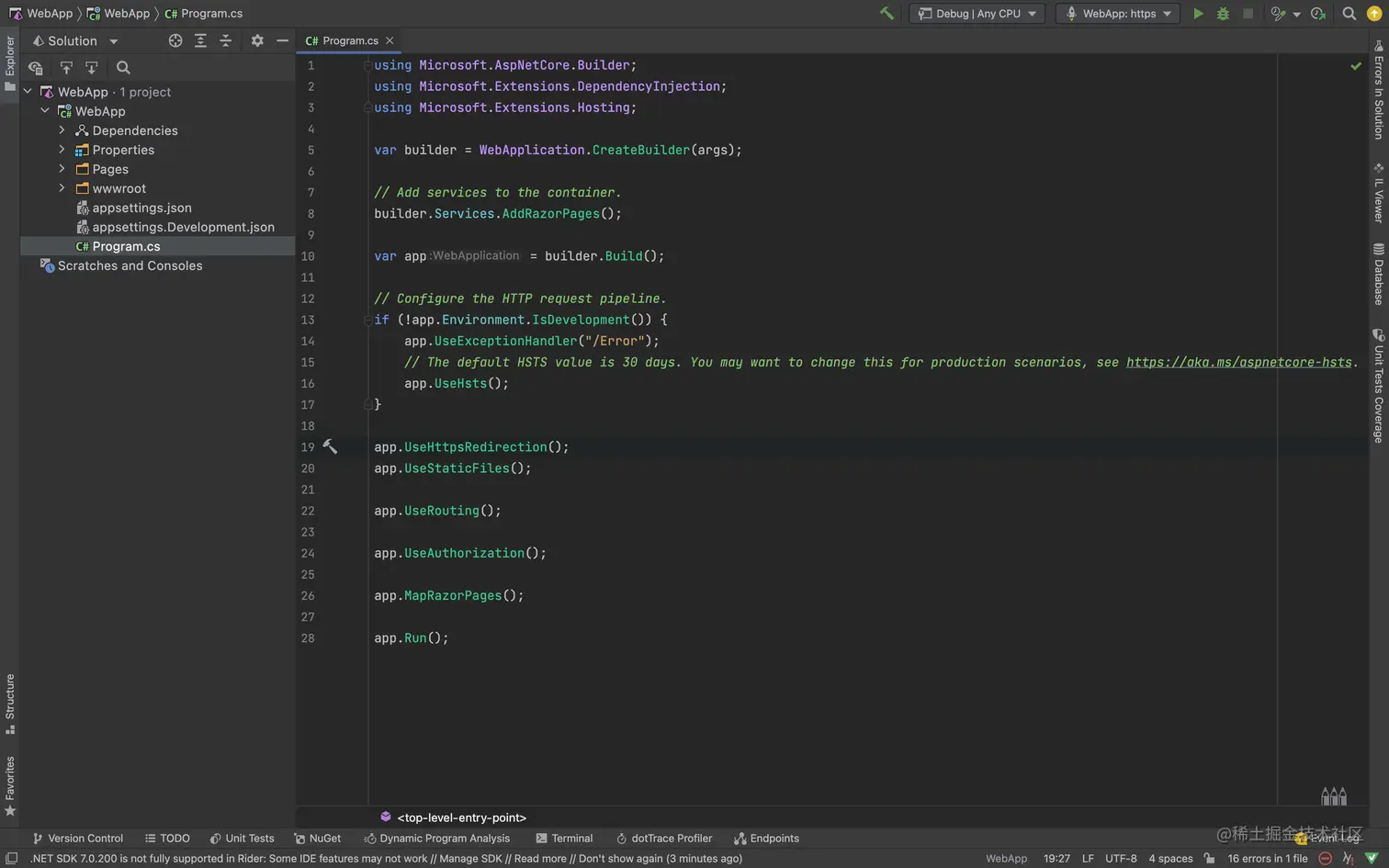1389x868 pixels.
Task: Expand the wwwroot folder
Action: click(62, 188)
